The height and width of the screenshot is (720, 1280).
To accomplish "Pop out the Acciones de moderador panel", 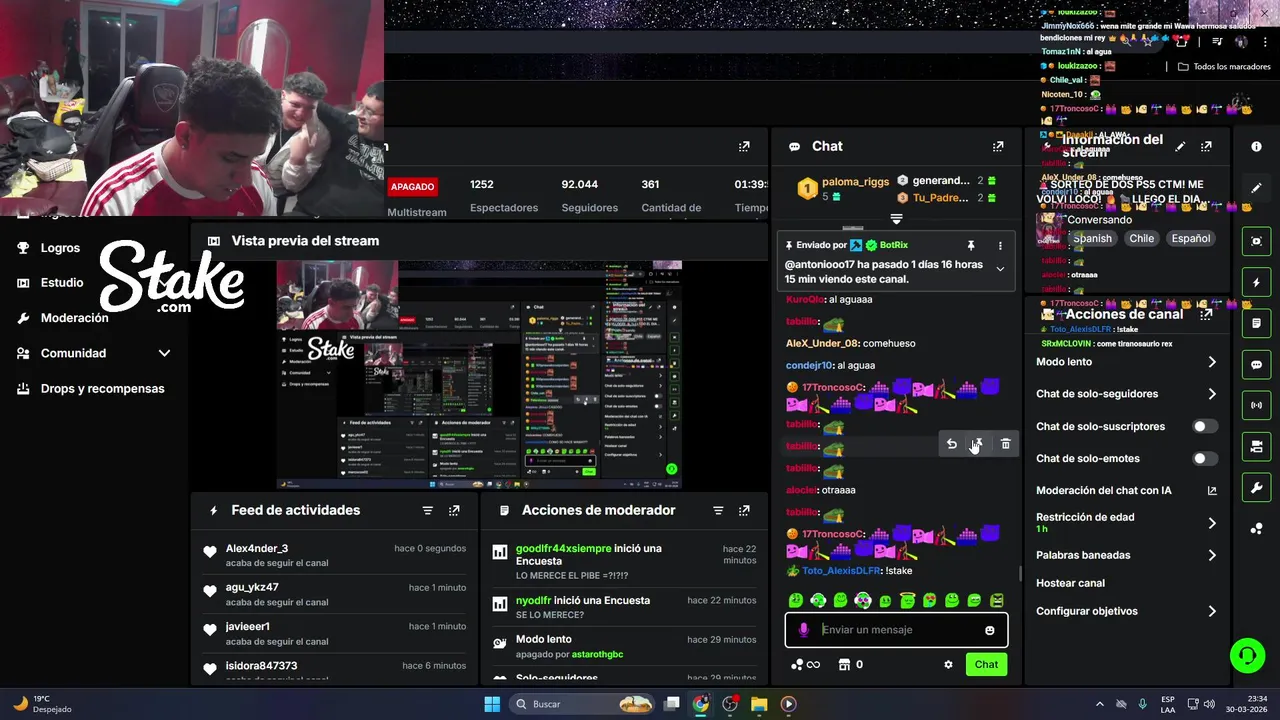I will coord(744,510).
